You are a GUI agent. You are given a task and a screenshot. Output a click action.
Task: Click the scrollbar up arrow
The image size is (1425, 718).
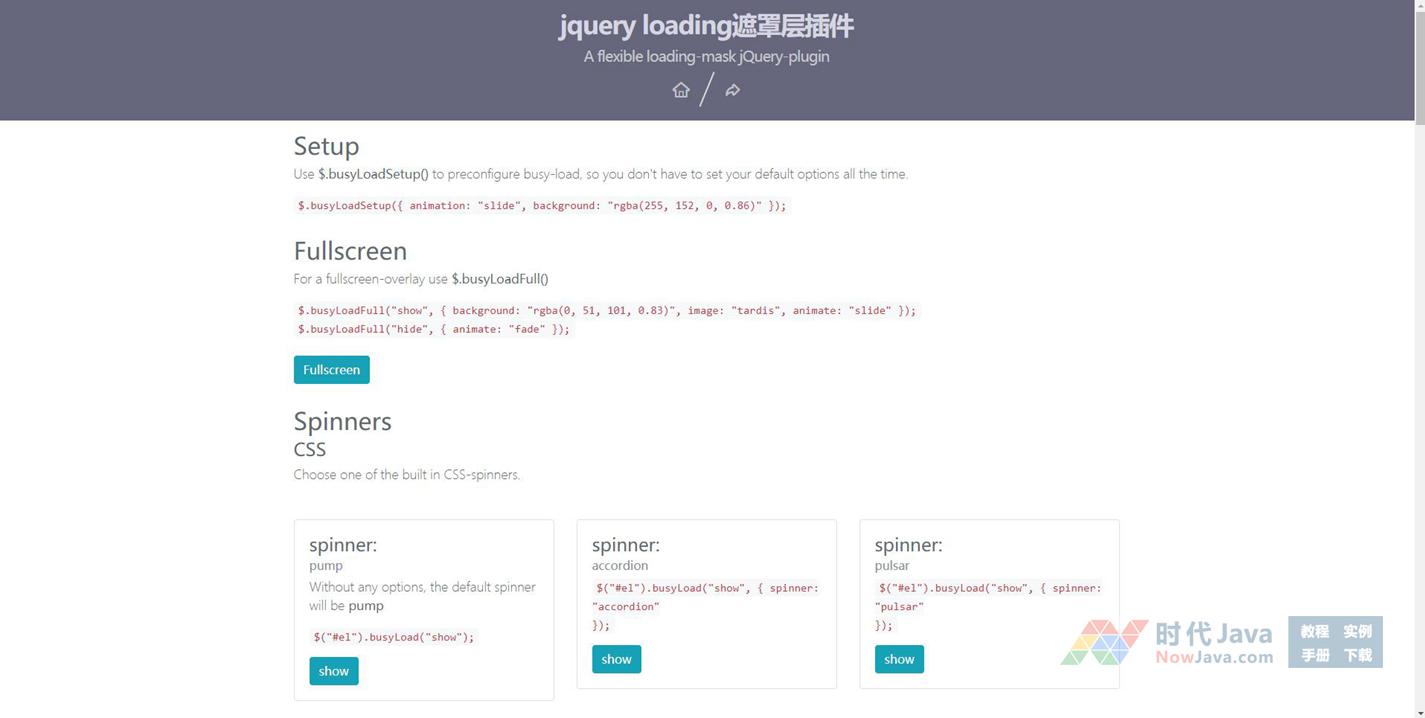[x=1418, y=6]
